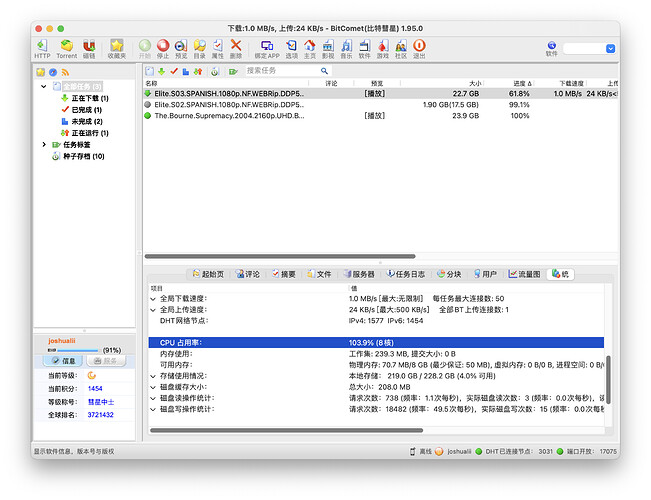Expand the 磁盘写操作统计 row chevron
651x500 pixels.
coord(153,409)
